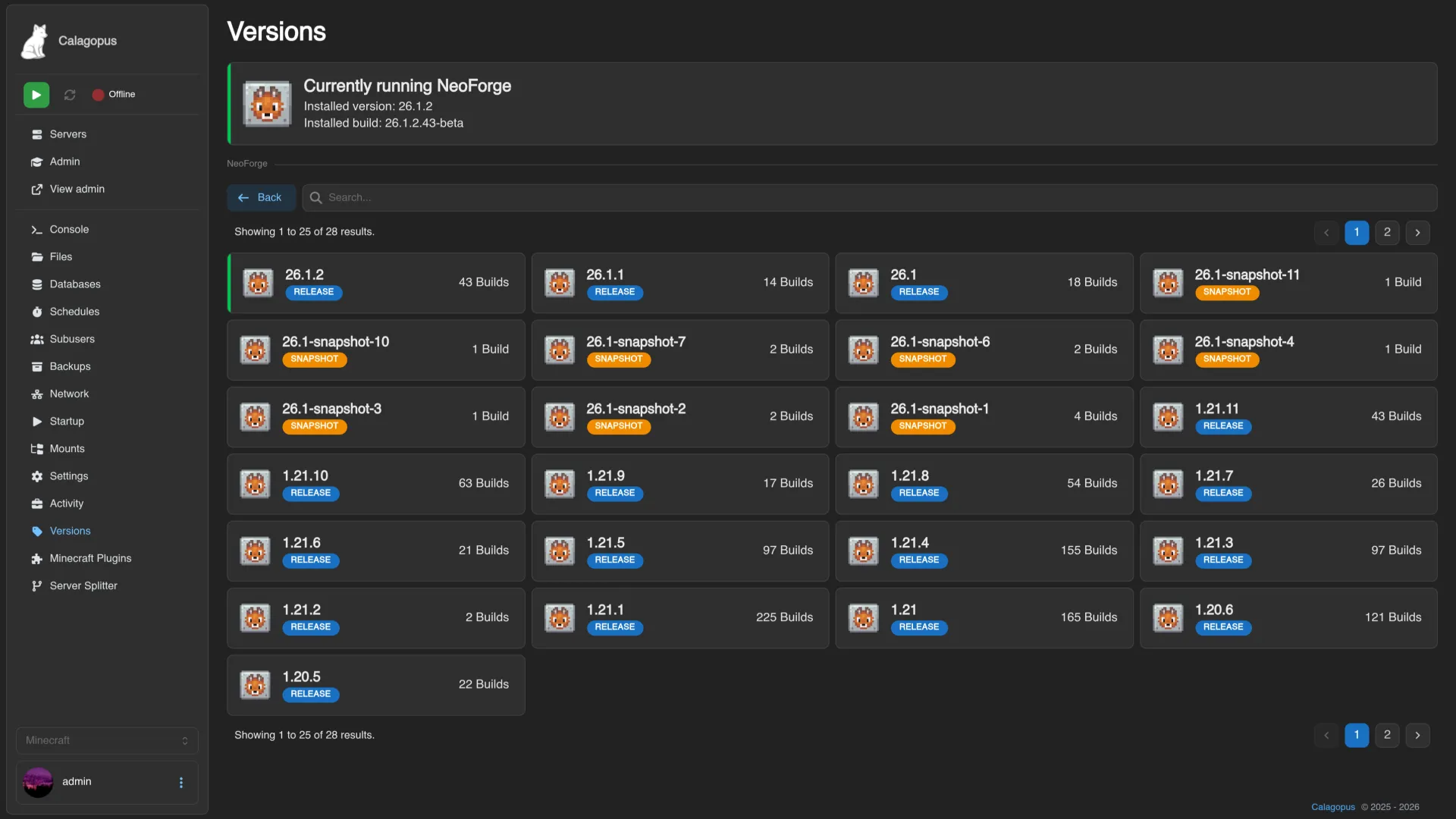Open the admin user options menu
The image size is (1456, 819).
click(180, 782)
